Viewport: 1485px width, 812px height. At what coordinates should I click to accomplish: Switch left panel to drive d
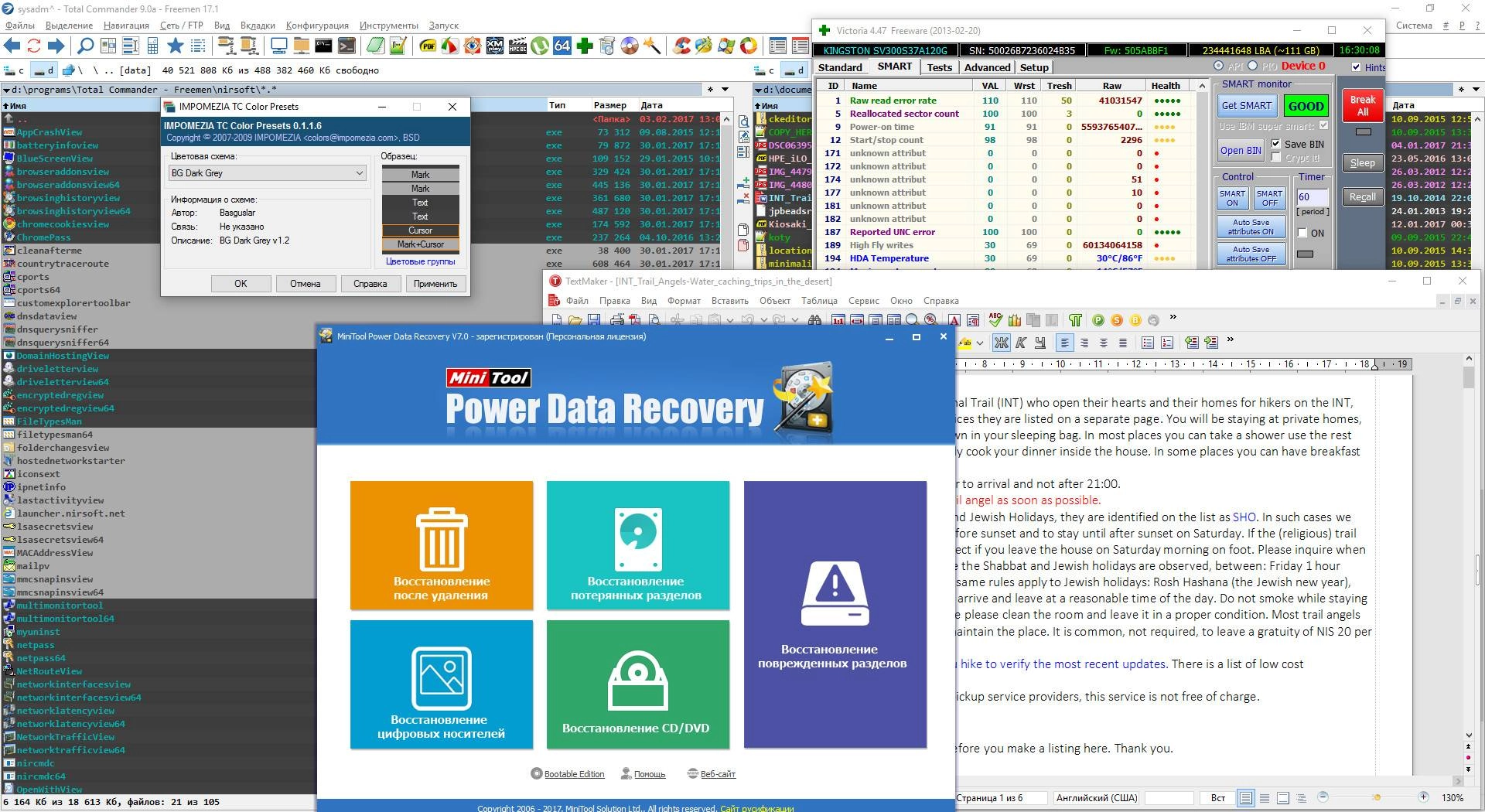45,70
